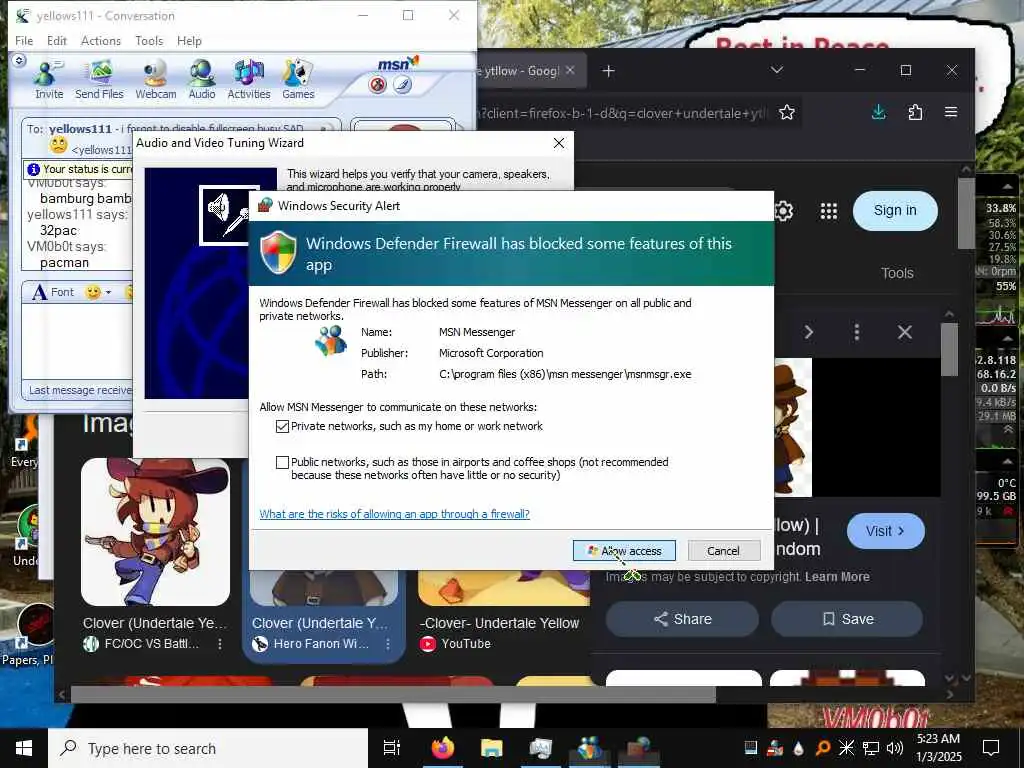Toggle the Private networks checkbox
This screenshot has width=1024, height=768.
[282, 426]
